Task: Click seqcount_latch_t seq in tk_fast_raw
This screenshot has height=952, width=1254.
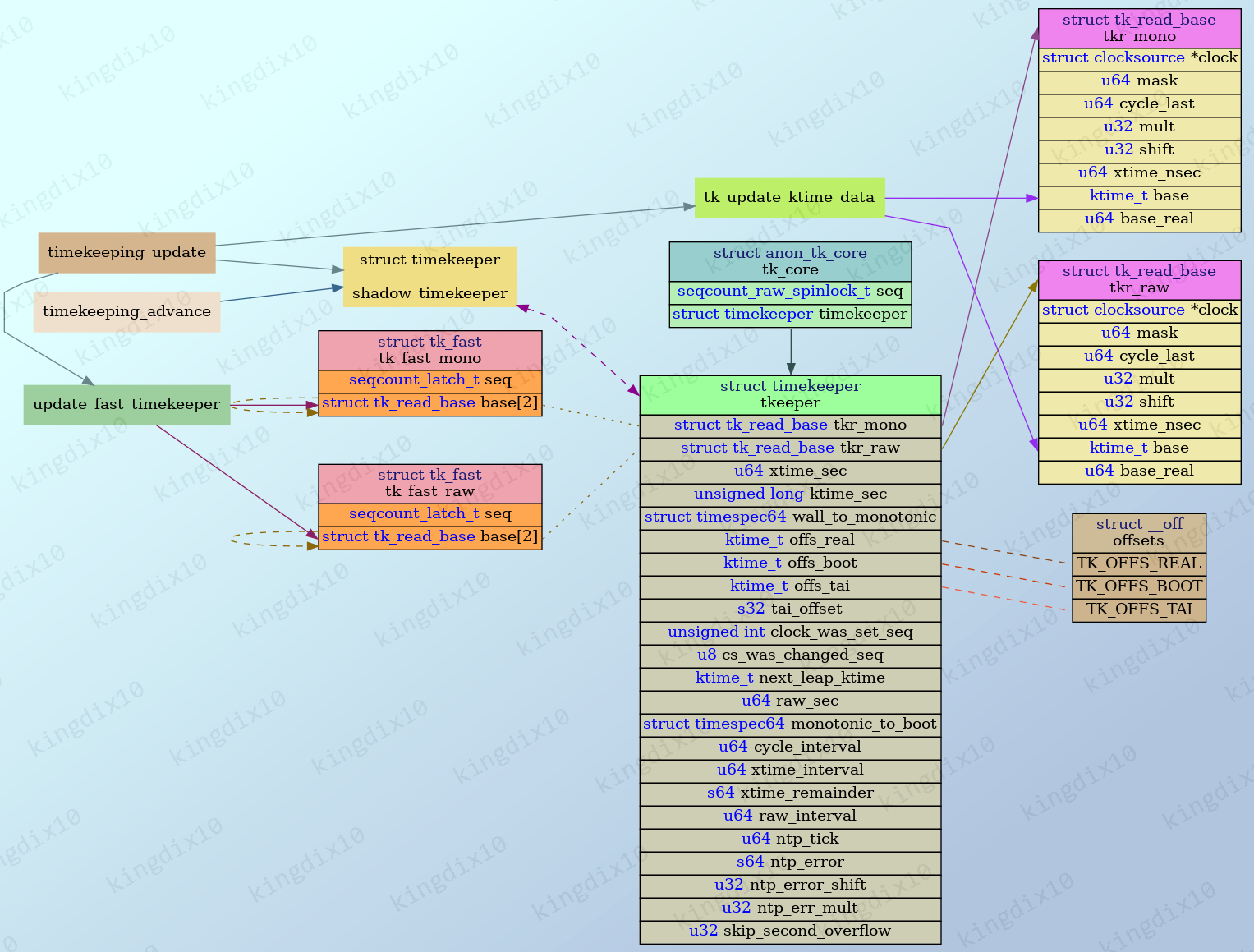Action: [430, 515]
